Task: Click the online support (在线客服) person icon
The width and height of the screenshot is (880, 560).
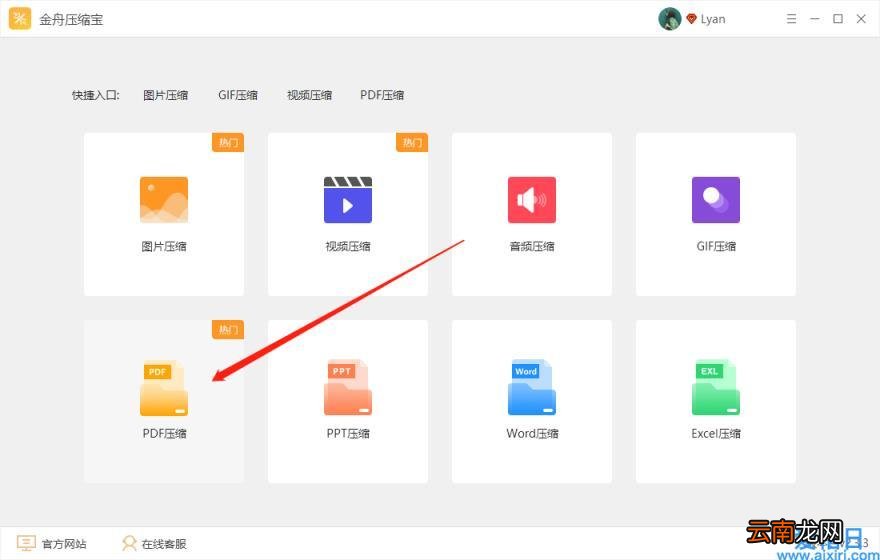Action: click(x=129, y=543)
